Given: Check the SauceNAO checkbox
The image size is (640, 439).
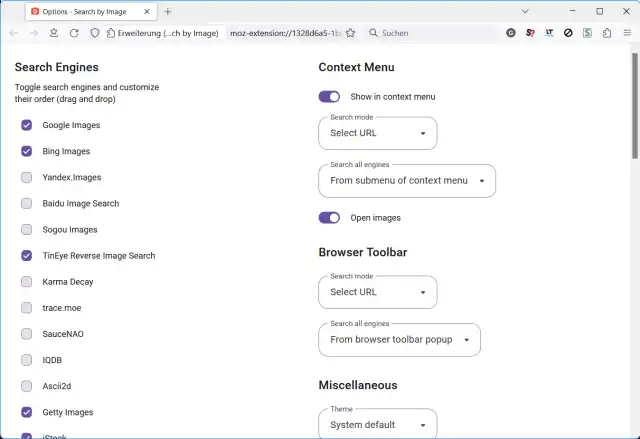Looking at the screenshot, I should 26,333.
